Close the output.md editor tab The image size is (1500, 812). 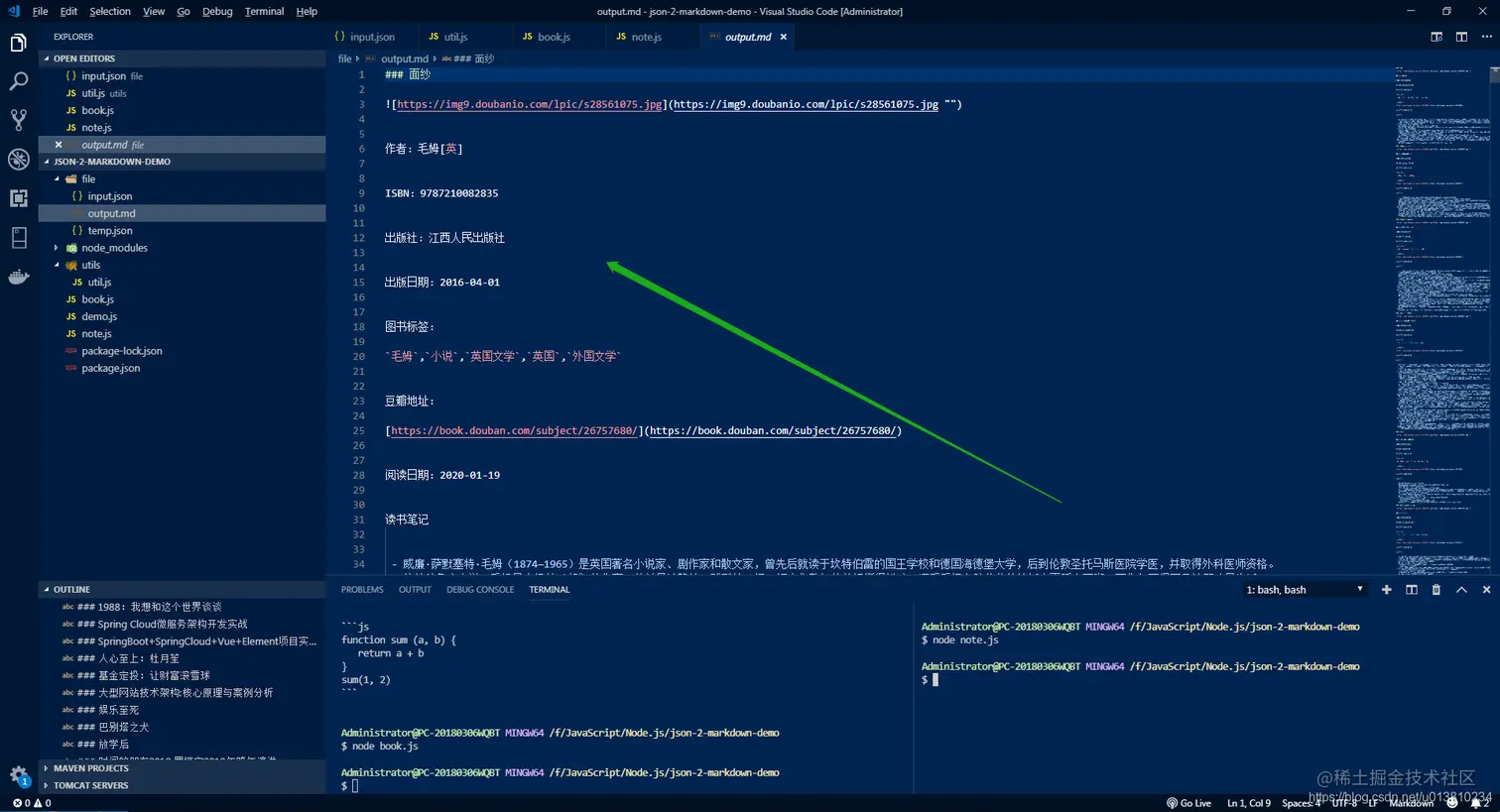[x=784, y=37]
